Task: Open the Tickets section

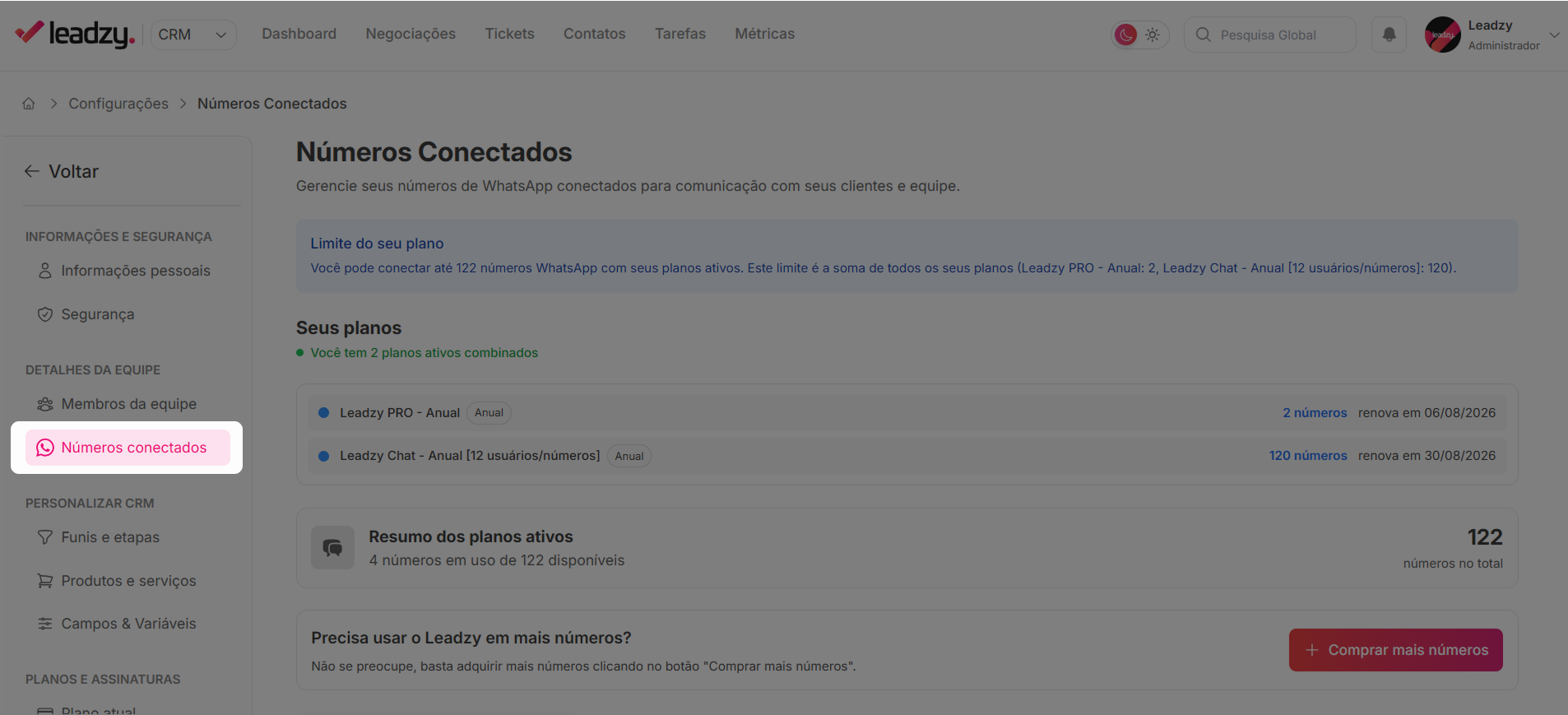Action: (509, 34)
